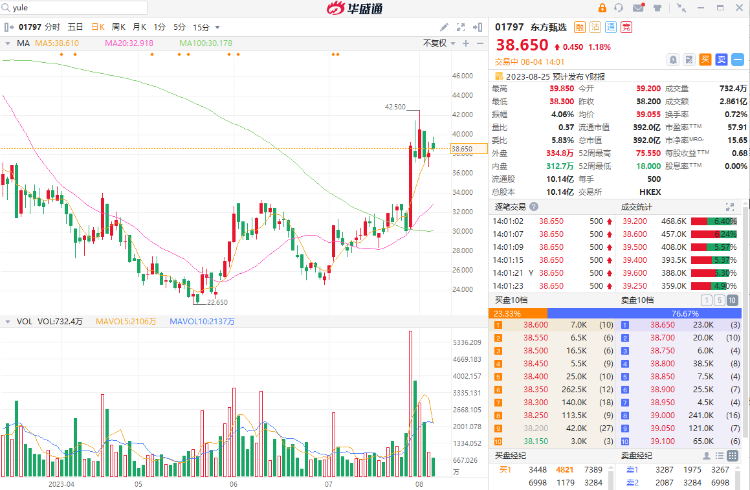Open customer service headset icon
This screenshot has width=750, height=490.
click(619, 8)
